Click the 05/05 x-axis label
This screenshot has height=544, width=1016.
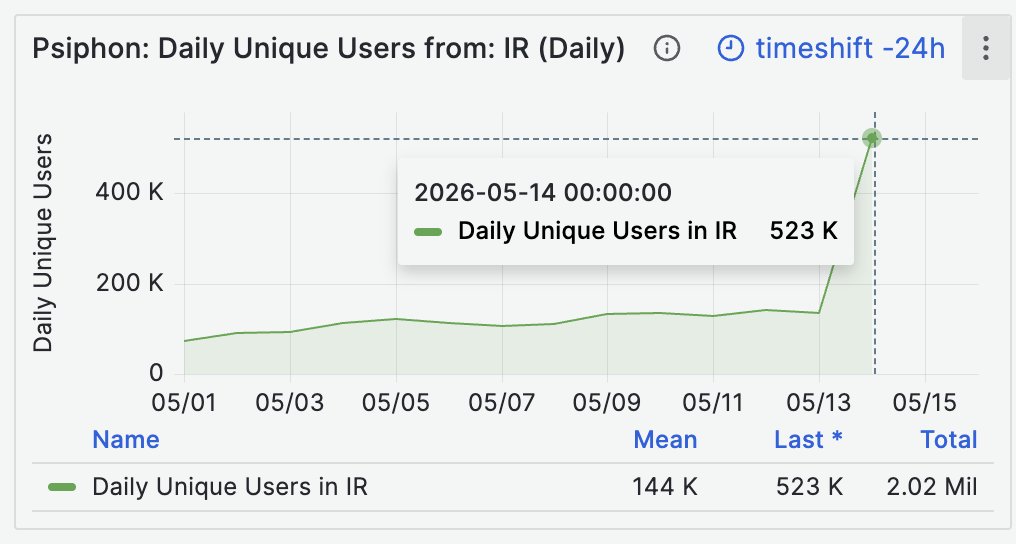(395, 403)
